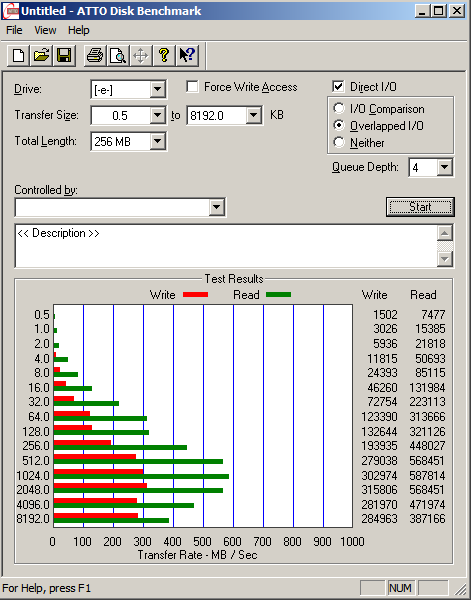Click the ATTO application icon in title bar

click(x=10, y=11)
